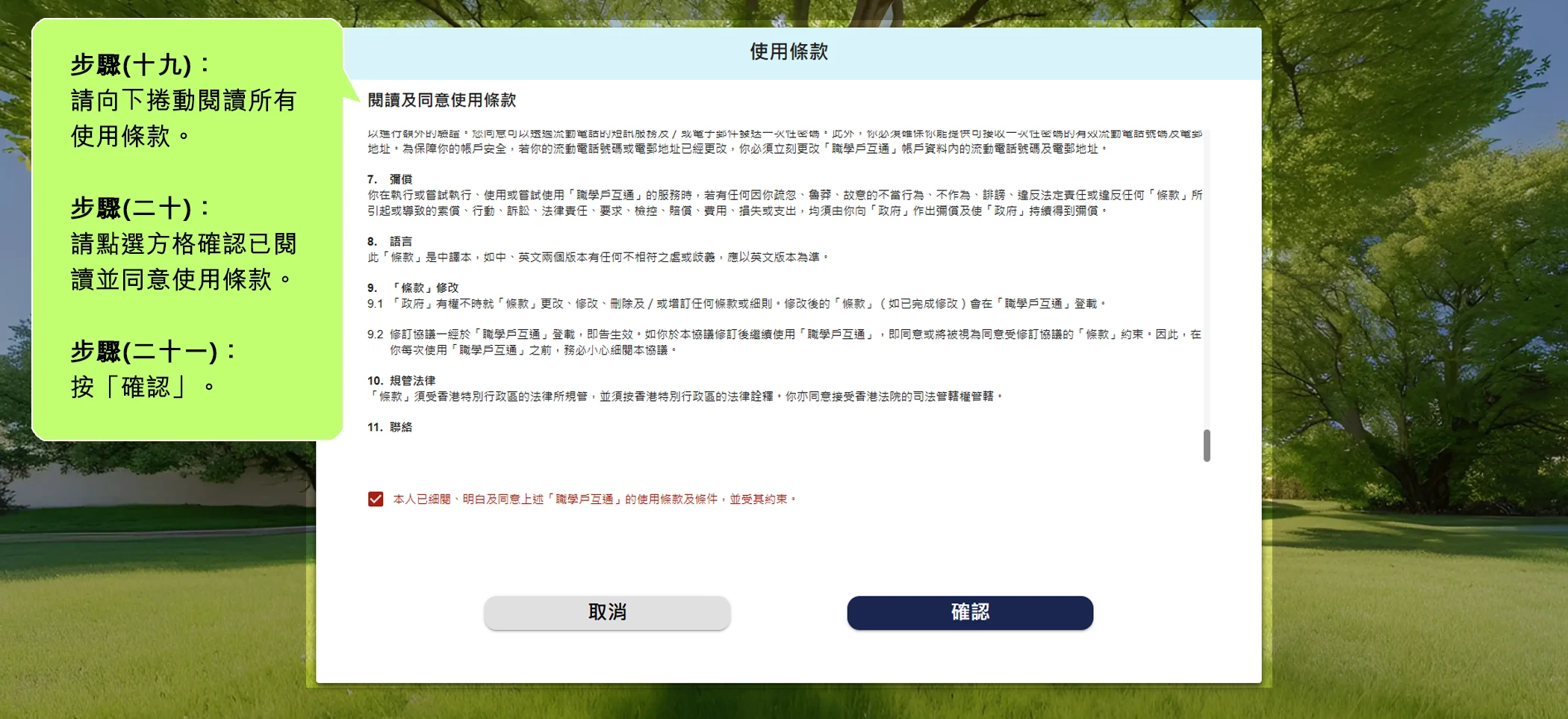The height and width of the screenshot is (719, 1568).
Task: Click the 使用條款 dialog title bar
Action: [x=788, y=52]
